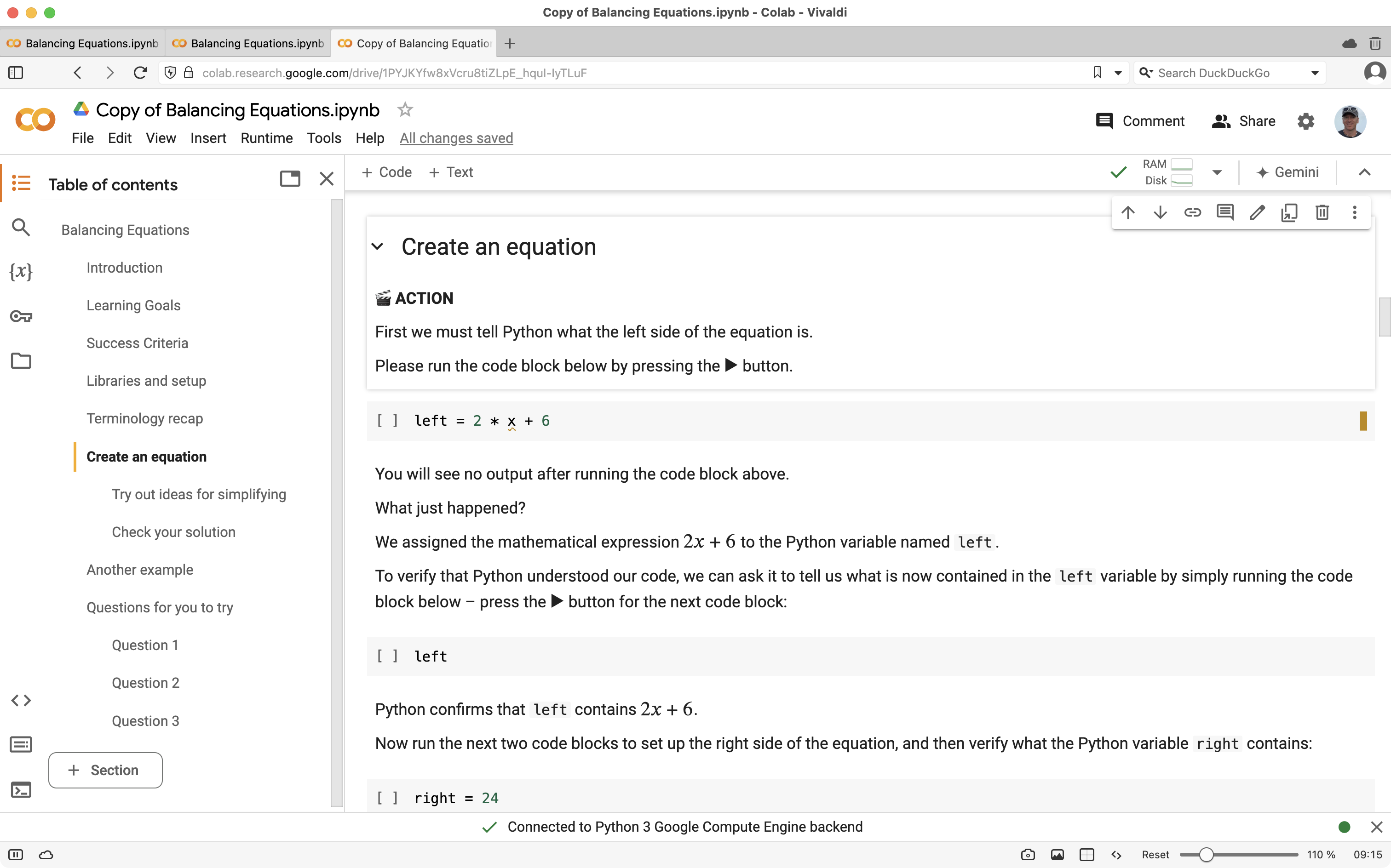Image resolution: width=1391 pixels, height=868 pixels.
Task: Open the Runtime menu
Action: tap(266, 138)
